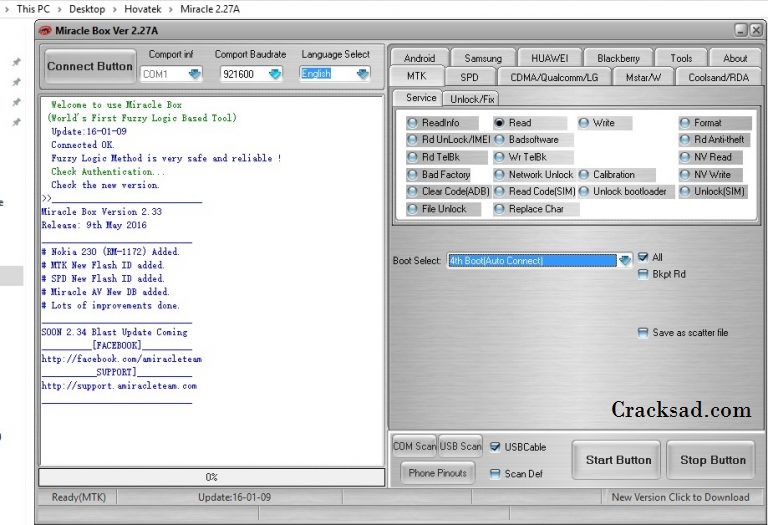768x525 pixels.
Task: Switch to the Unlock/Fix sub-tab
Action: coord(472,99)
